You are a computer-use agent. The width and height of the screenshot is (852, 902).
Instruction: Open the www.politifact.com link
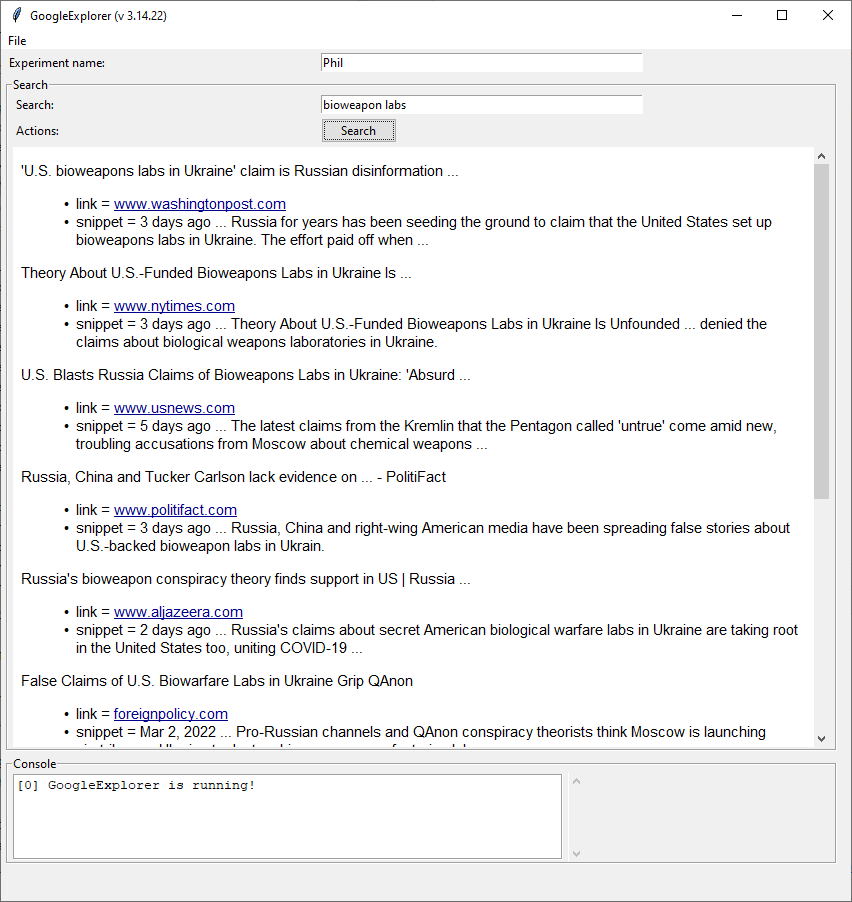(175, 510)
